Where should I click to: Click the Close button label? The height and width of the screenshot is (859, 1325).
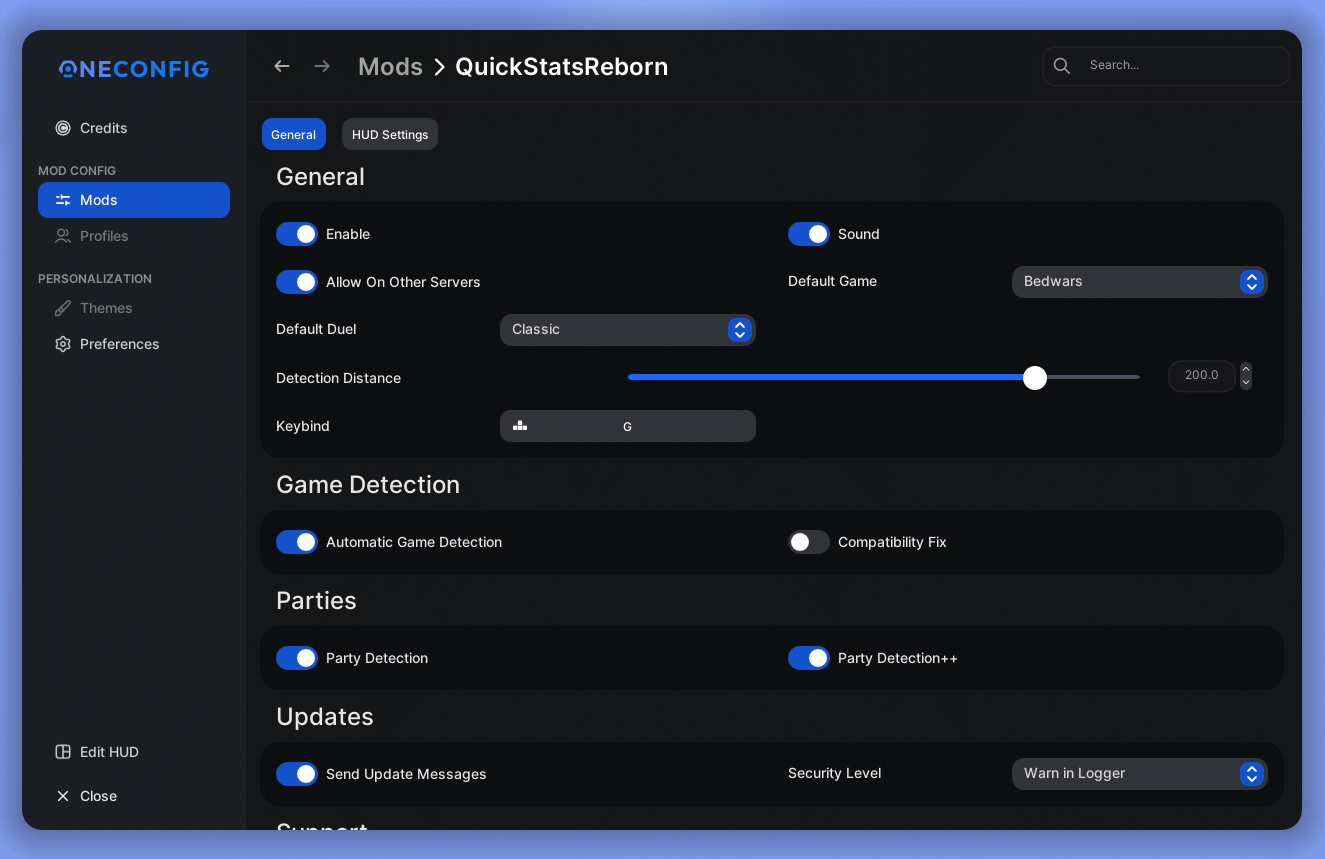coord(99,796)
